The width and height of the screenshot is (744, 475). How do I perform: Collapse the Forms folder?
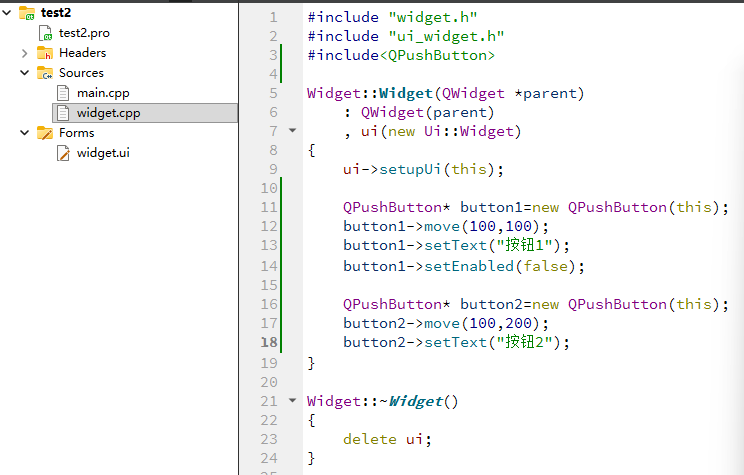pyautogui.click(x=25, y=133)
